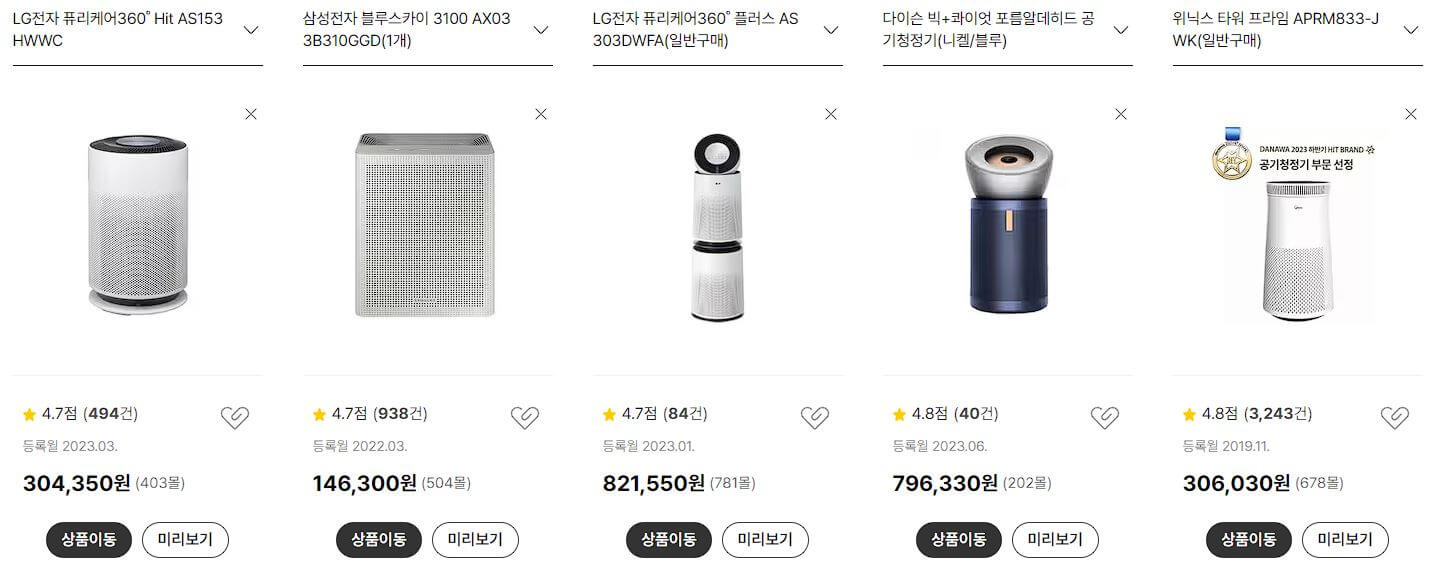Remove Samsung Bluesky 3100 using its X icon
The height and width of the screenshot is (579, 1448).
click(541, 114)
